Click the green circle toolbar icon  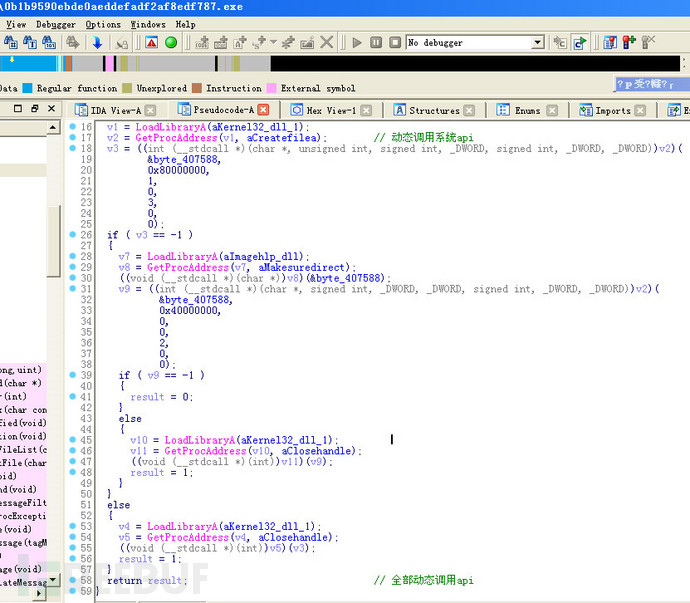171,43
